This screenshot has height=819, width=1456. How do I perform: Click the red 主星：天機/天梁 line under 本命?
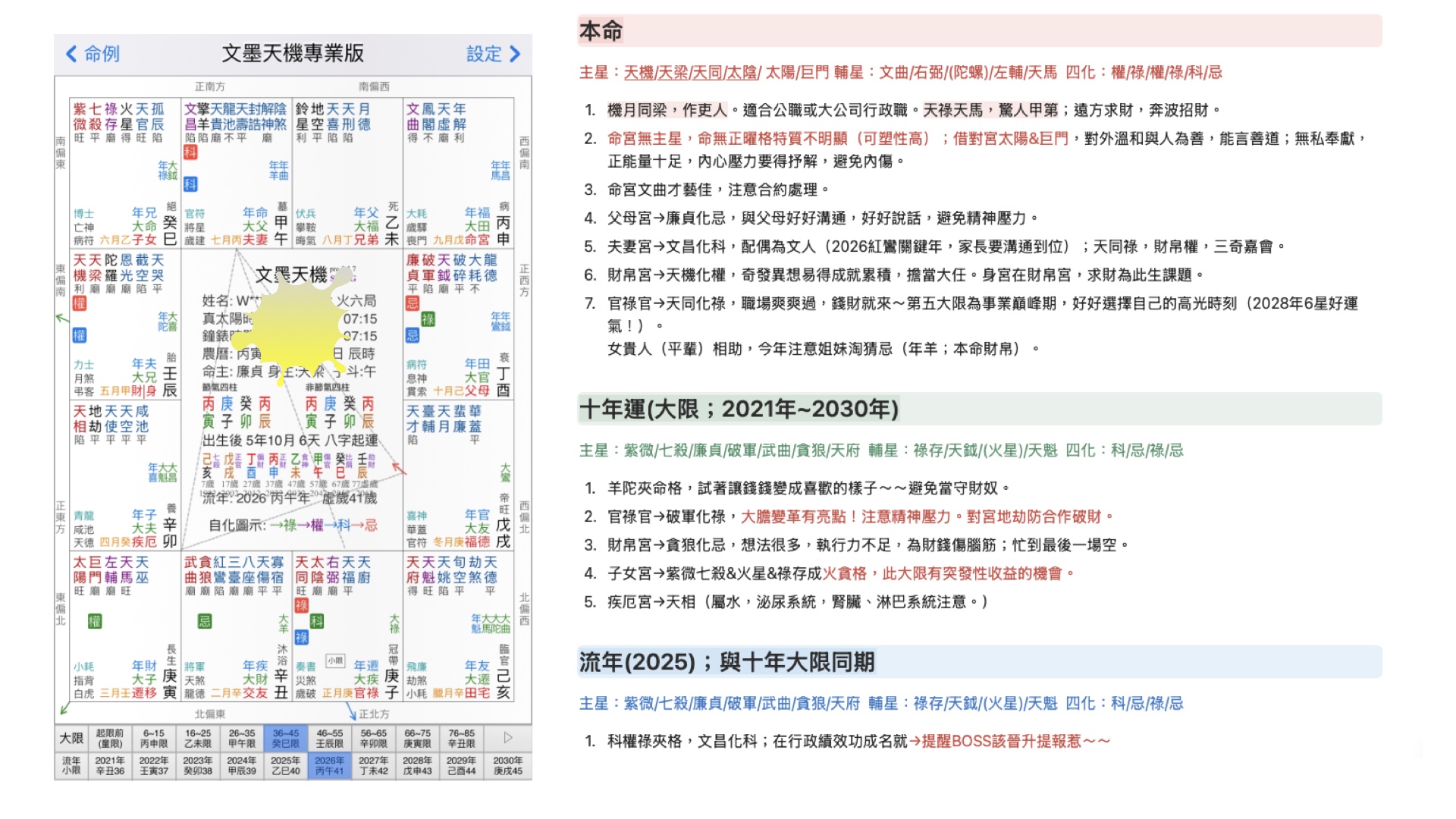pyautogui.click(x=901, y=73)
